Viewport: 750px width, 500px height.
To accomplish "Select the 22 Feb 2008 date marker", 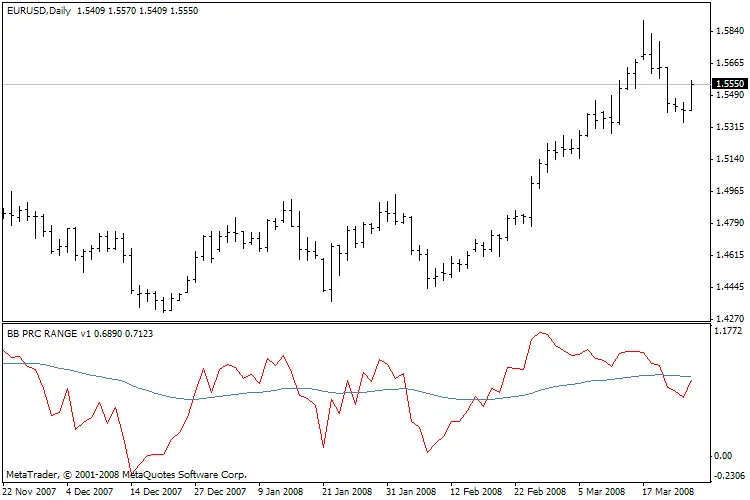I will click(540, 492).
